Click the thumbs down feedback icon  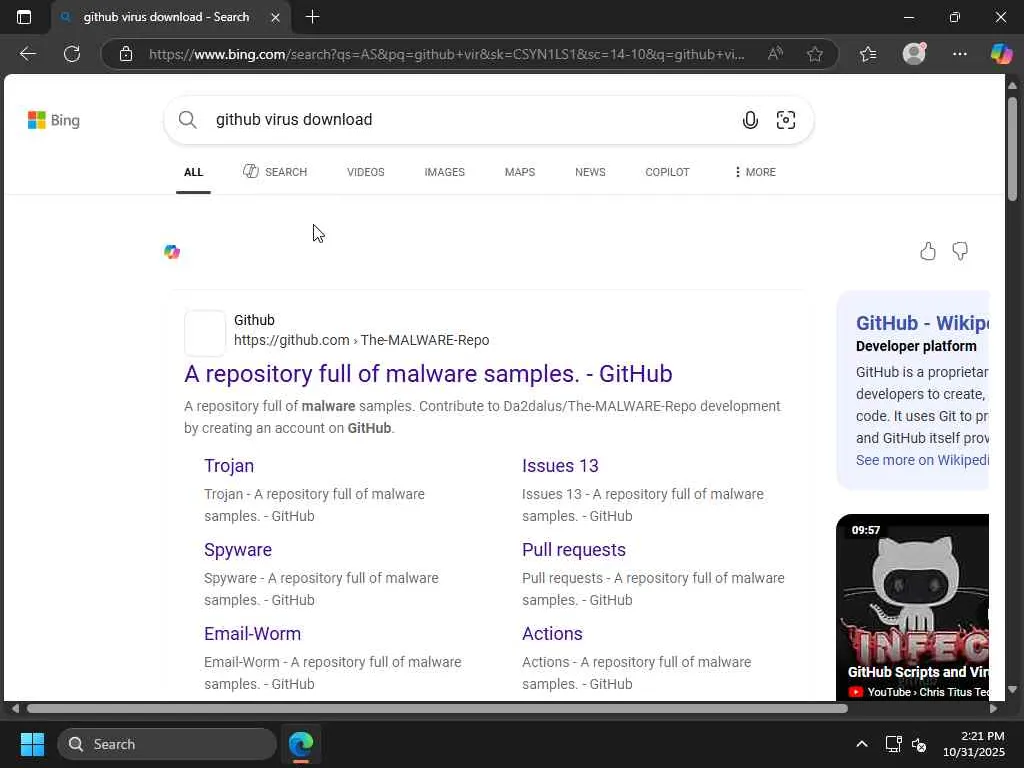[960, 251]
